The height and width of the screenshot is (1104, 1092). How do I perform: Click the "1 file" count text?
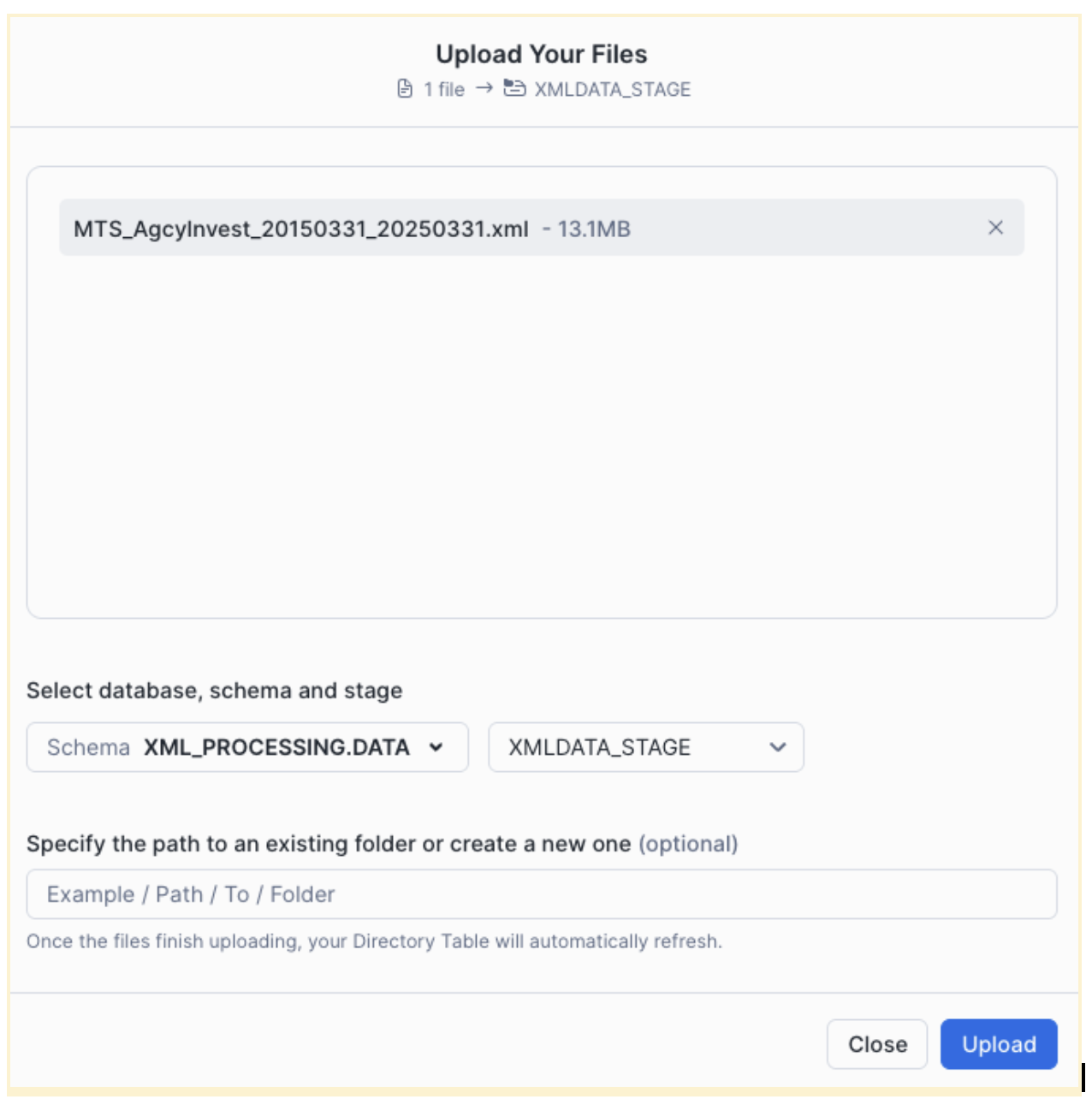tap(444, 89)
